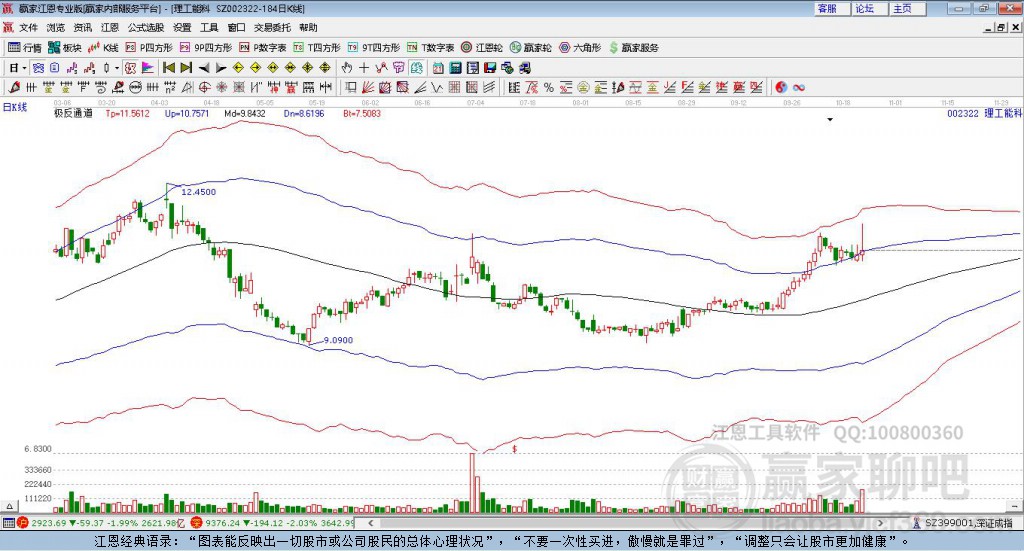
Task: Click the keyboard grid icon in status bar
Action: (8, 523)
